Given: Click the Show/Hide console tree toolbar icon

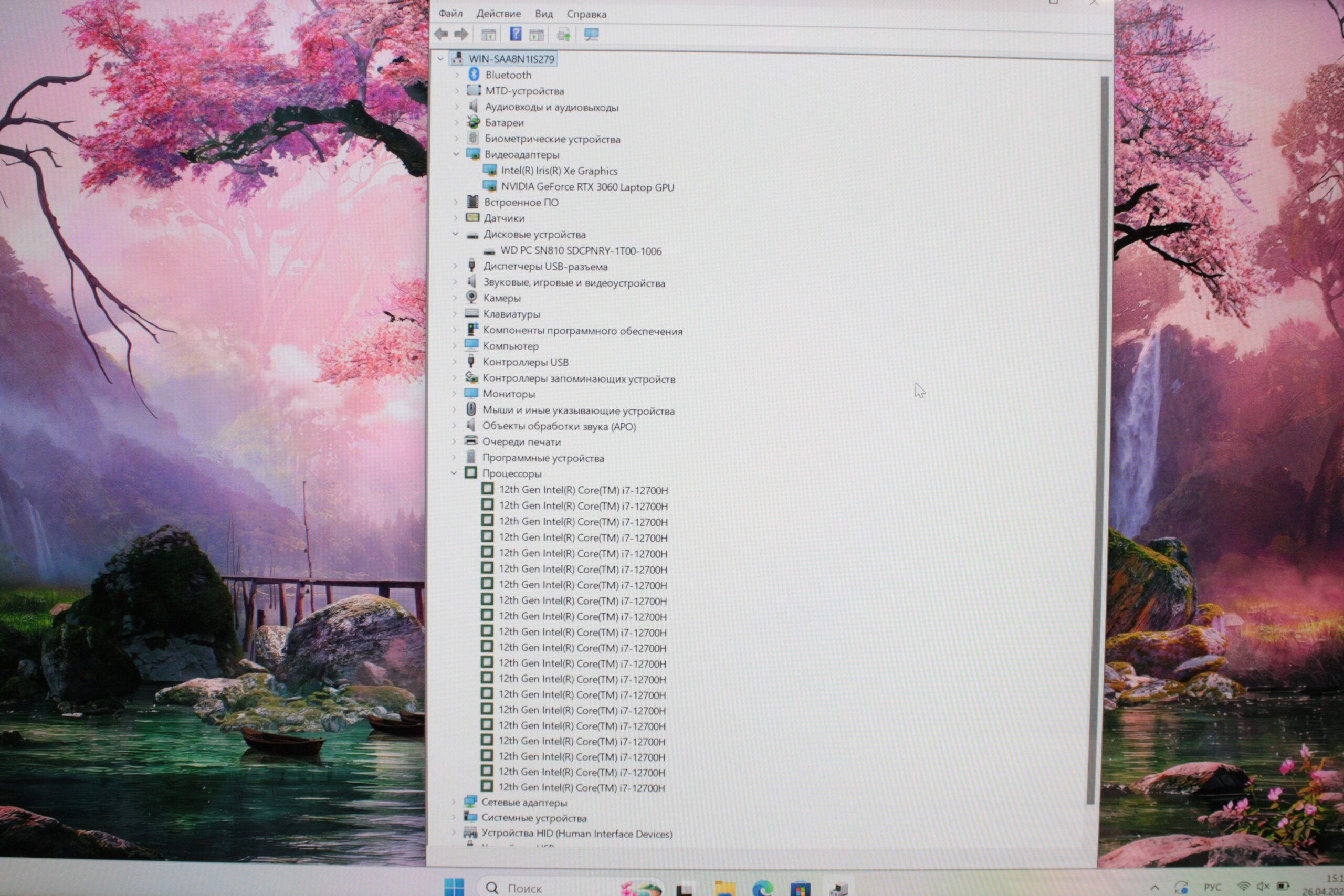Looking at the screenshot, I should (x=488, y=35).
